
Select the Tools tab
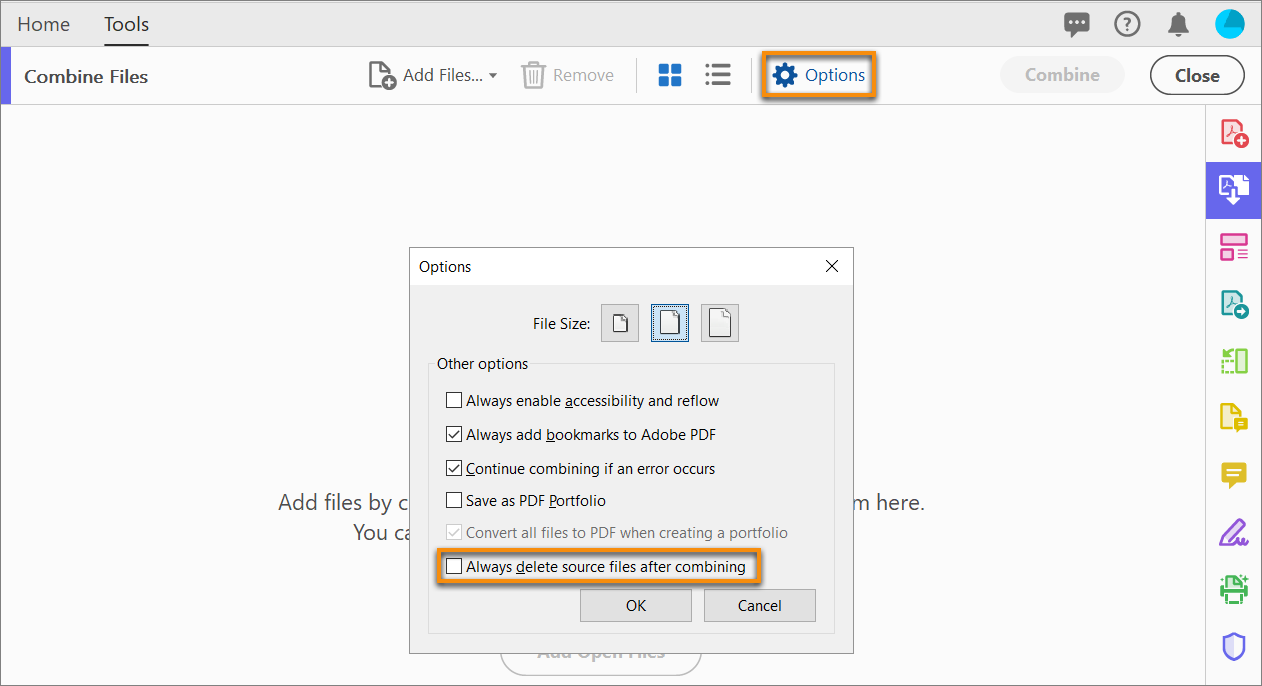point(126,23)
